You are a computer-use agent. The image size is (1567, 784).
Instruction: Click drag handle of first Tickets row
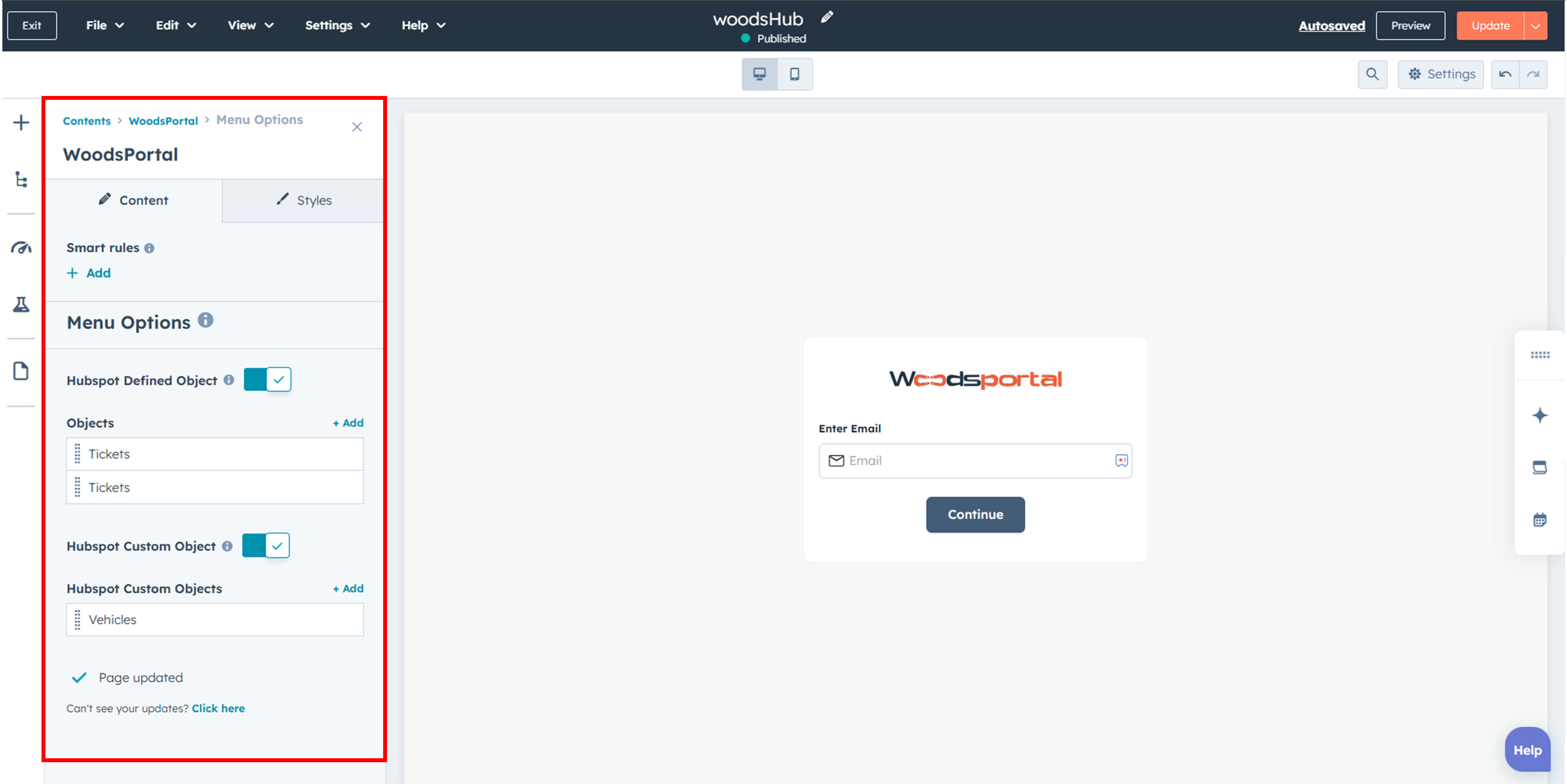(77, 454)
